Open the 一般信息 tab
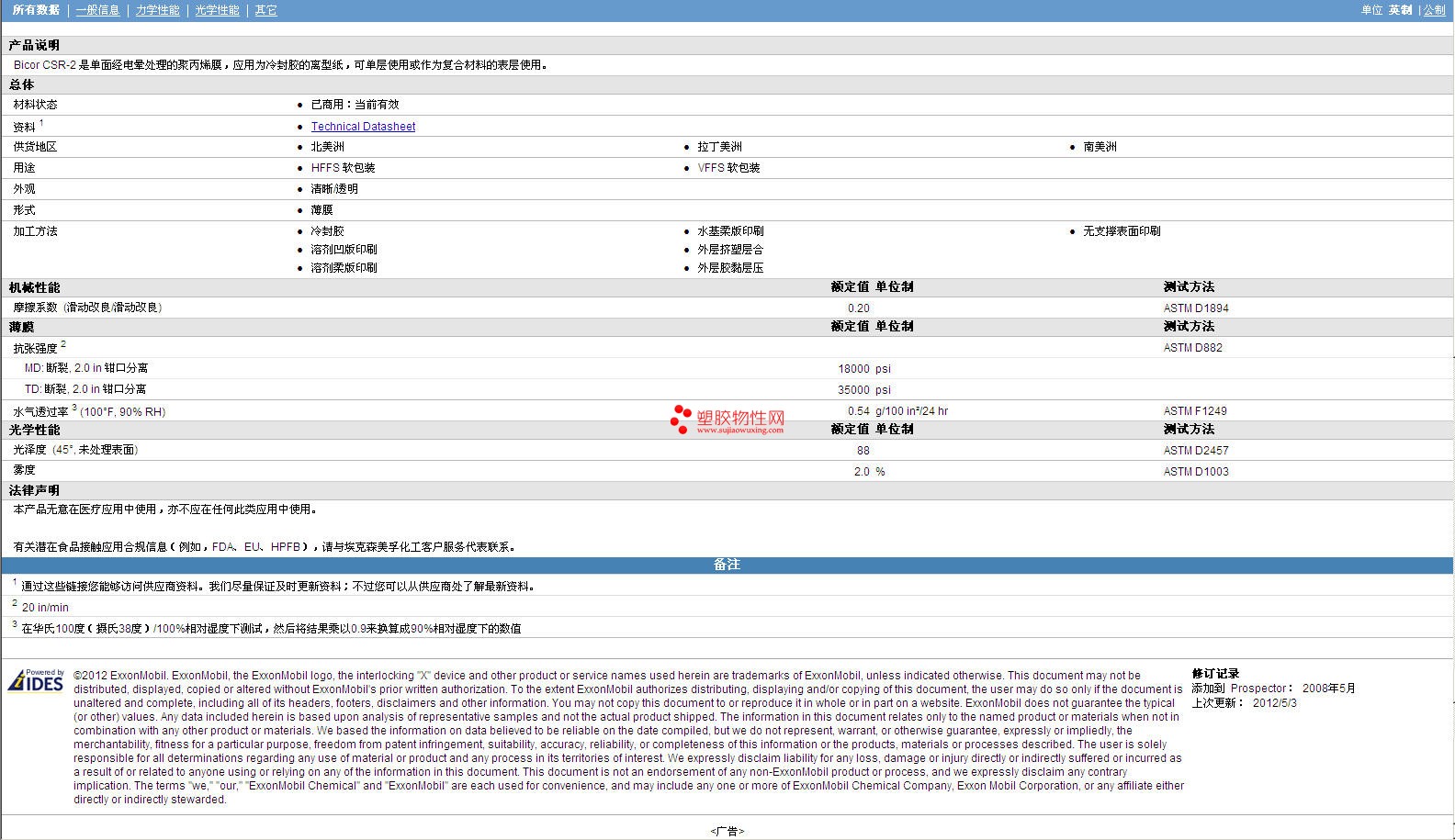 tap(97, 10)
